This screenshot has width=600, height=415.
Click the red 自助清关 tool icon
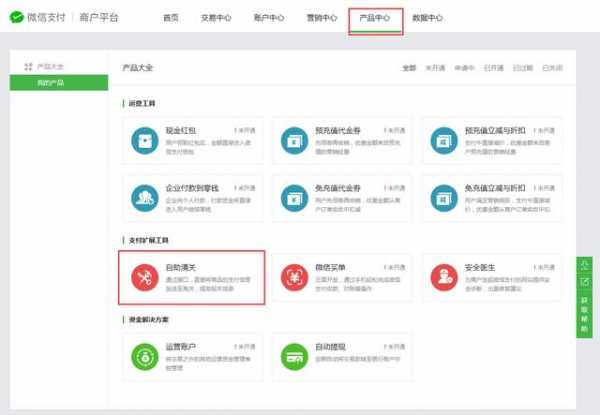145,276
